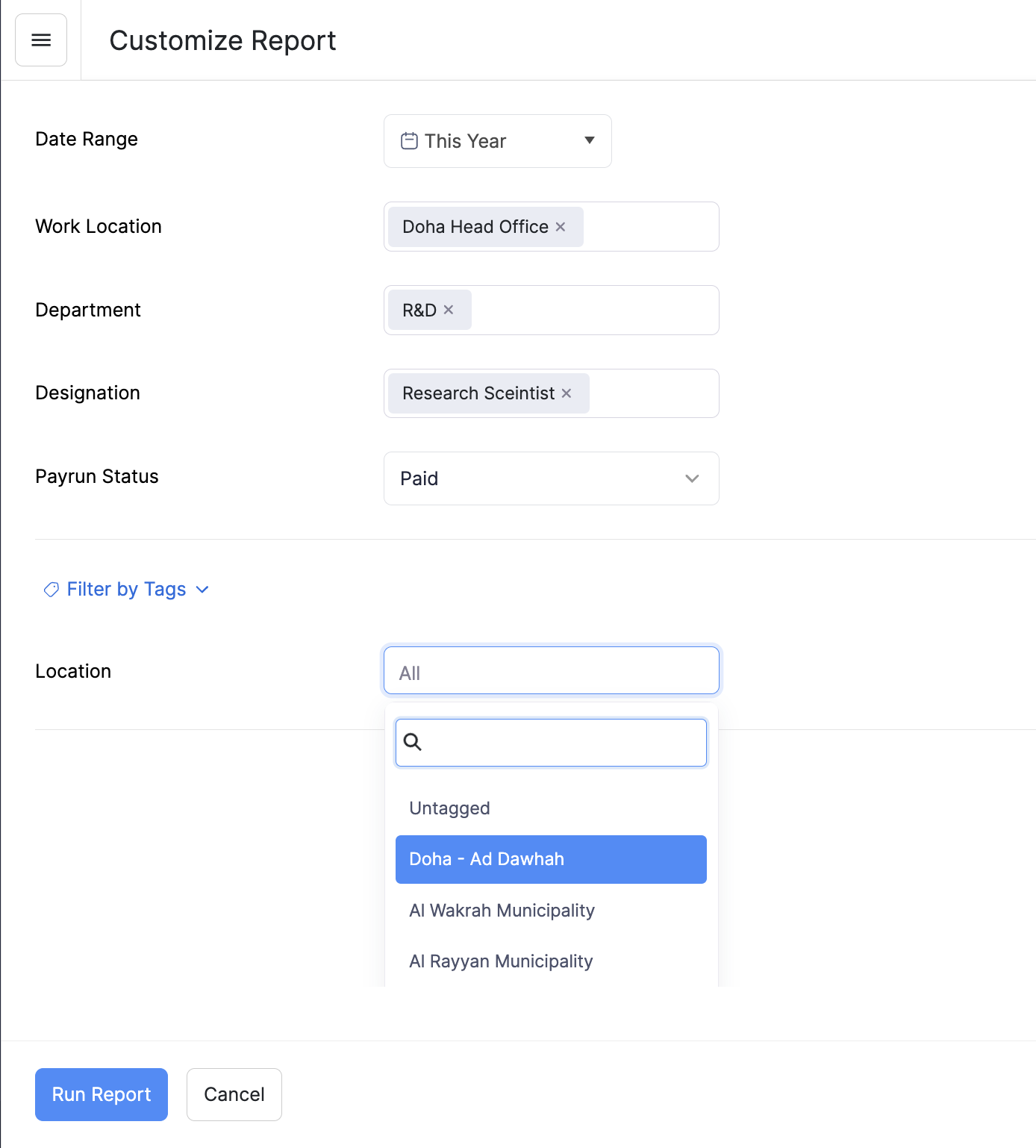Click the tag icon beside Filter by Tags
The height and width of the screenshot is (1148, 1036).
(x=50, y=589)
